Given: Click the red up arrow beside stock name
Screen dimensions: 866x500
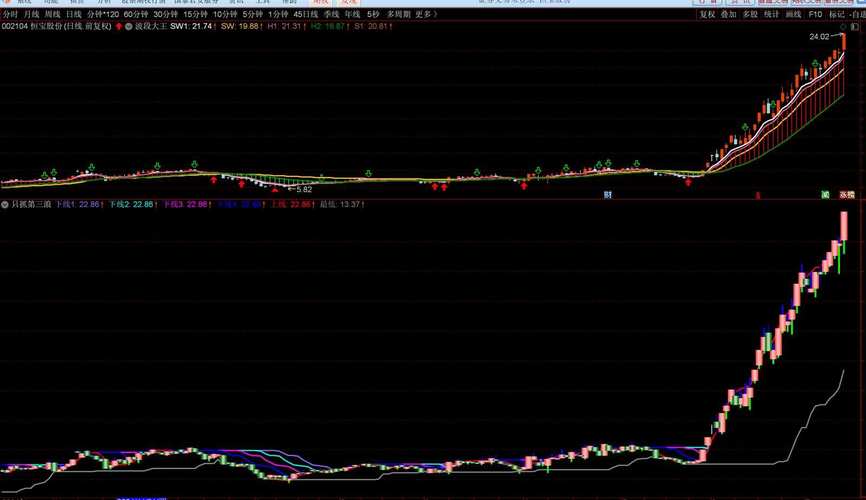Looking at the screenshot, I should click(x=119, y=27).
